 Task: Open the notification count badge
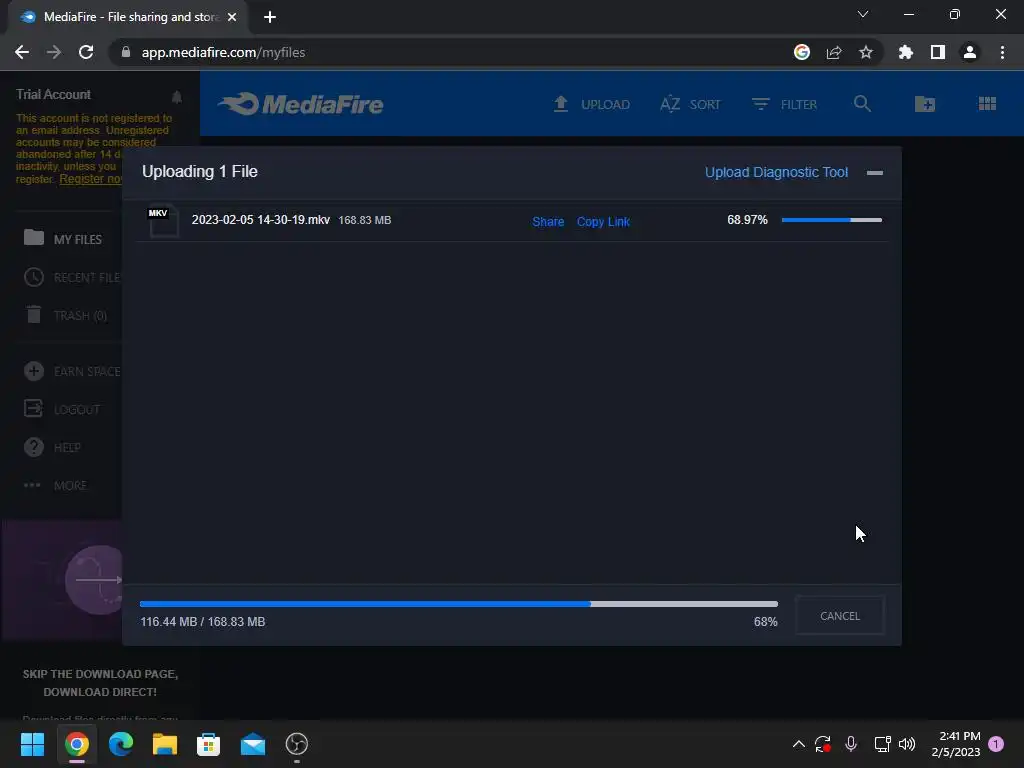[x=996, y=744]
